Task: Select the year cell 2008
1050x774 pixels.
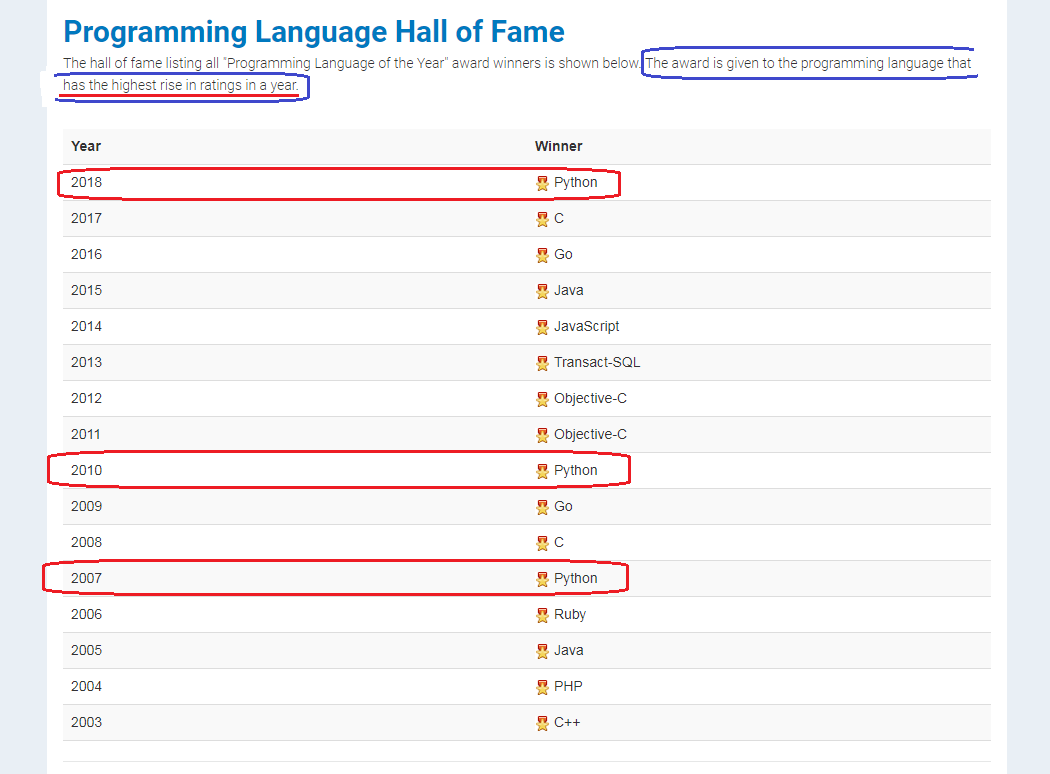Action: click(86, 542)
